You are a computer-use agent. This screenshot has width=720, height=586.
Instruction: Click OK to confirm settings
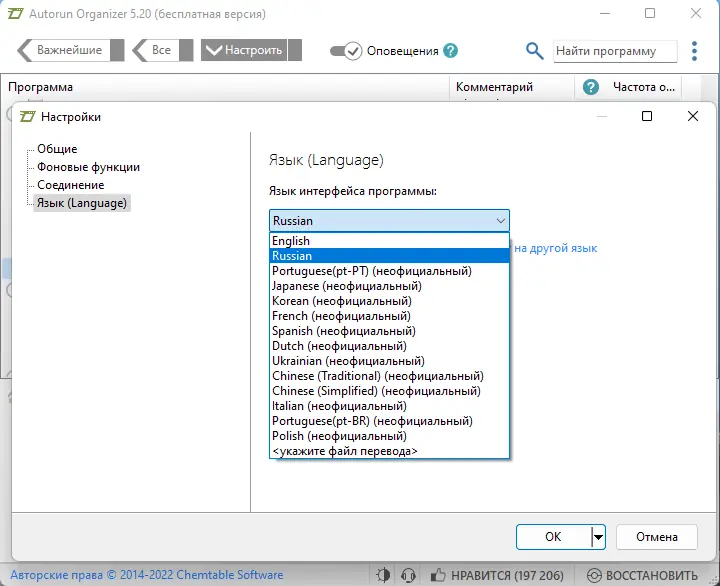(x=553, y=537)
